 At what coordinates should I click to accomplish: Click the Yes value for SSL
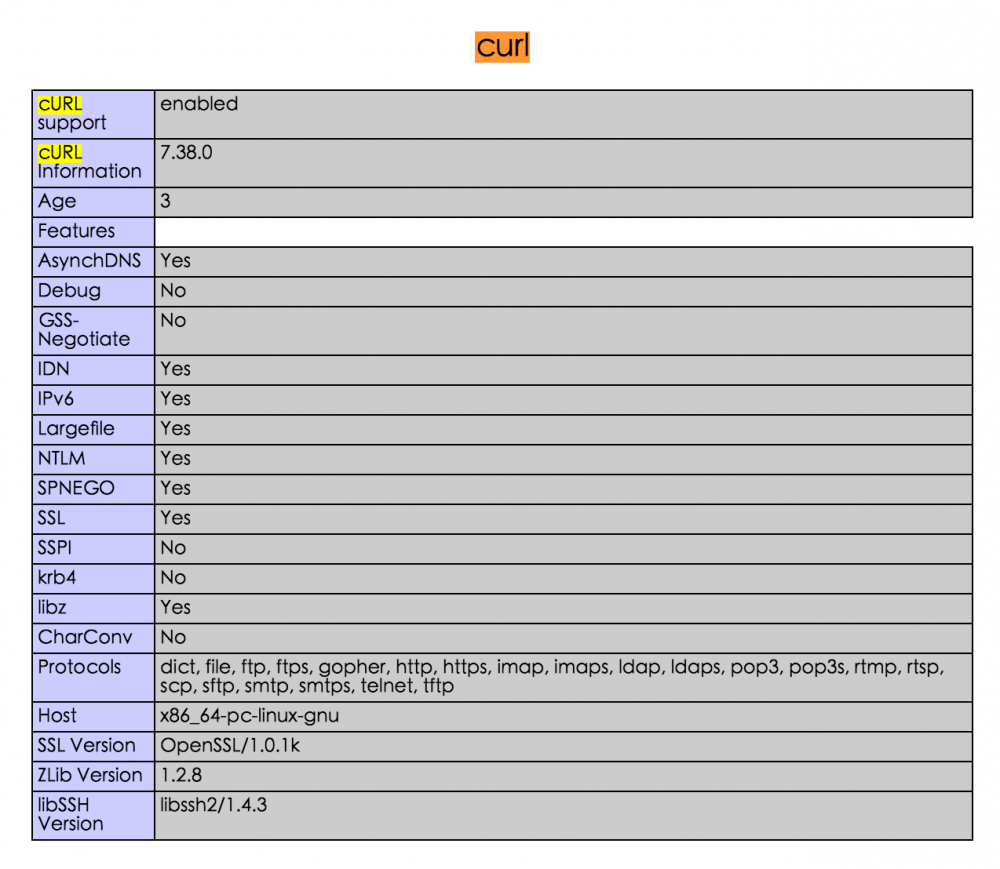tap(175, 518)
